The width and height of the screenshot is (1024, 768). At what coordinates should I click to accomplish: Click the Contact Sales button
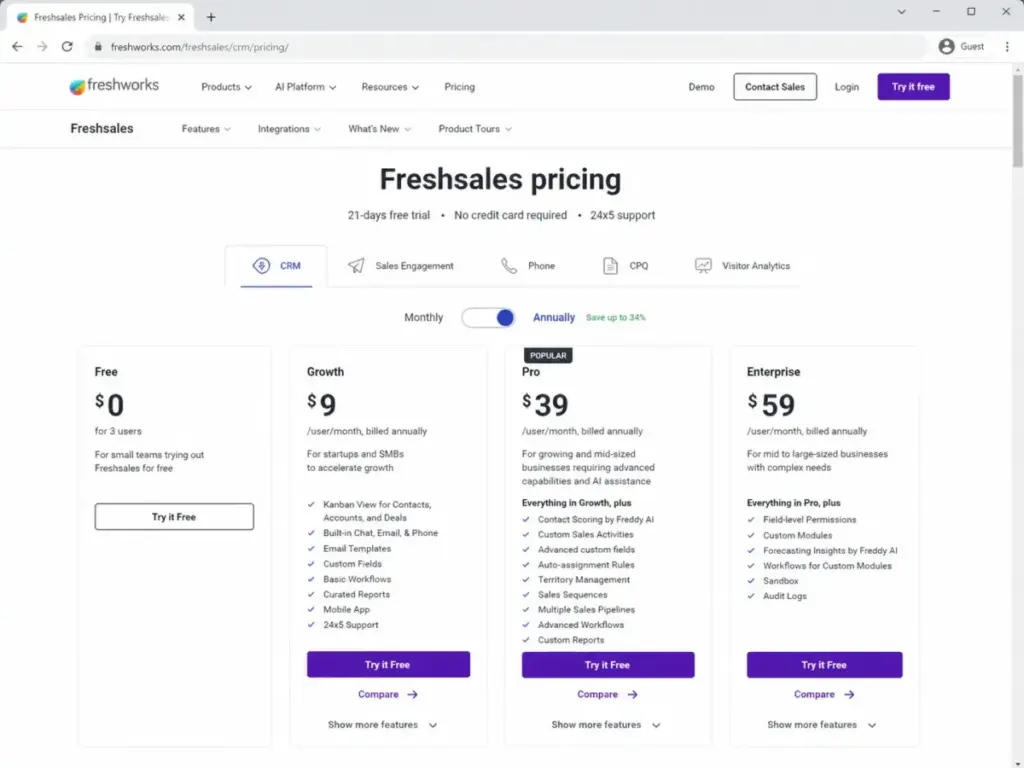point(775,87)
